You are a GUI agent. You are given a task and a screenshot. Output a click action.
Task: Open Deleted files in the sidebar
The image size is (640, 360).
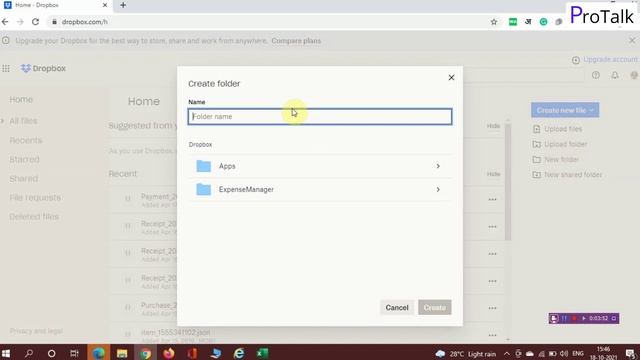tap(34, 217)
